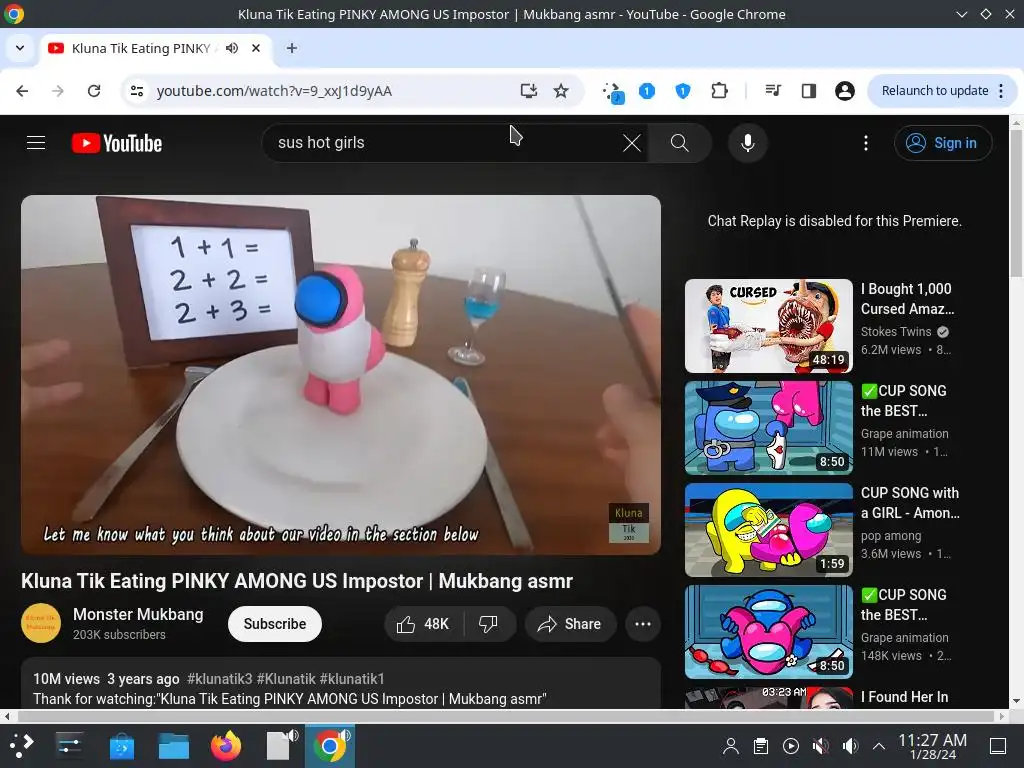Like the video with thumbs up
Image resolution: width=1024 pixels, height=768 pixels.
pos(423,624)
